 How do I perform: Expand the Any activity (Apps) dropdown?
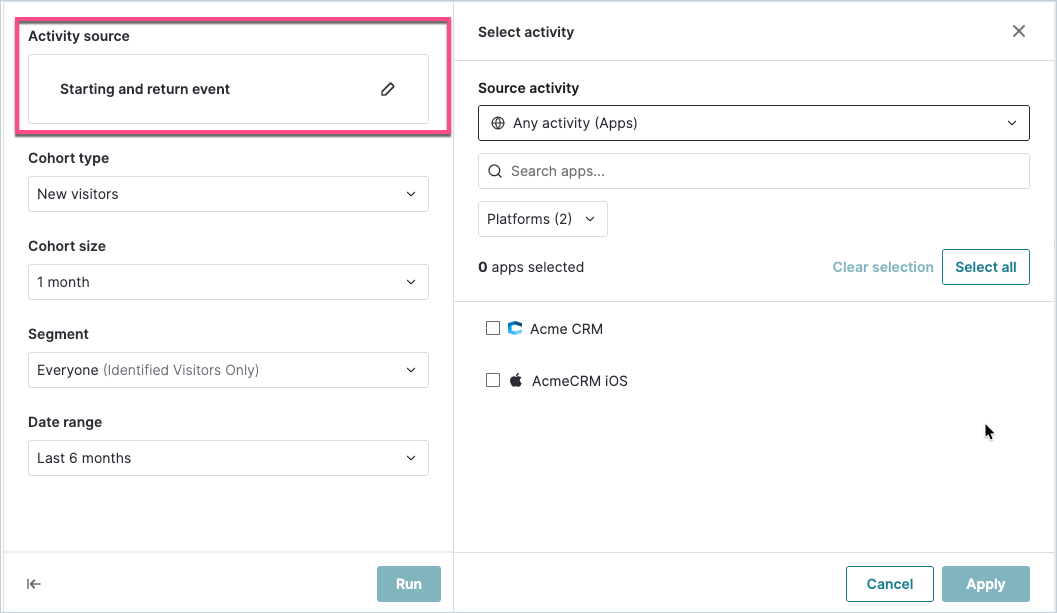[754, 123]
